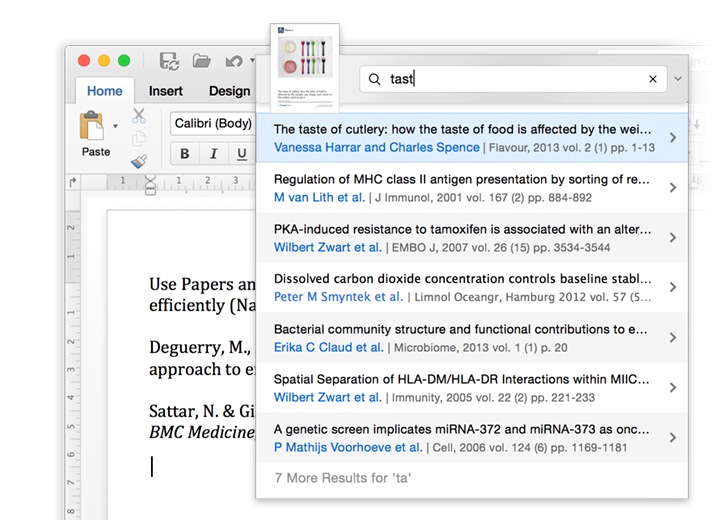Select the Format Painter brush icon
The width and height of the screenshot is (716, 520).
click(x=139, y=161)
